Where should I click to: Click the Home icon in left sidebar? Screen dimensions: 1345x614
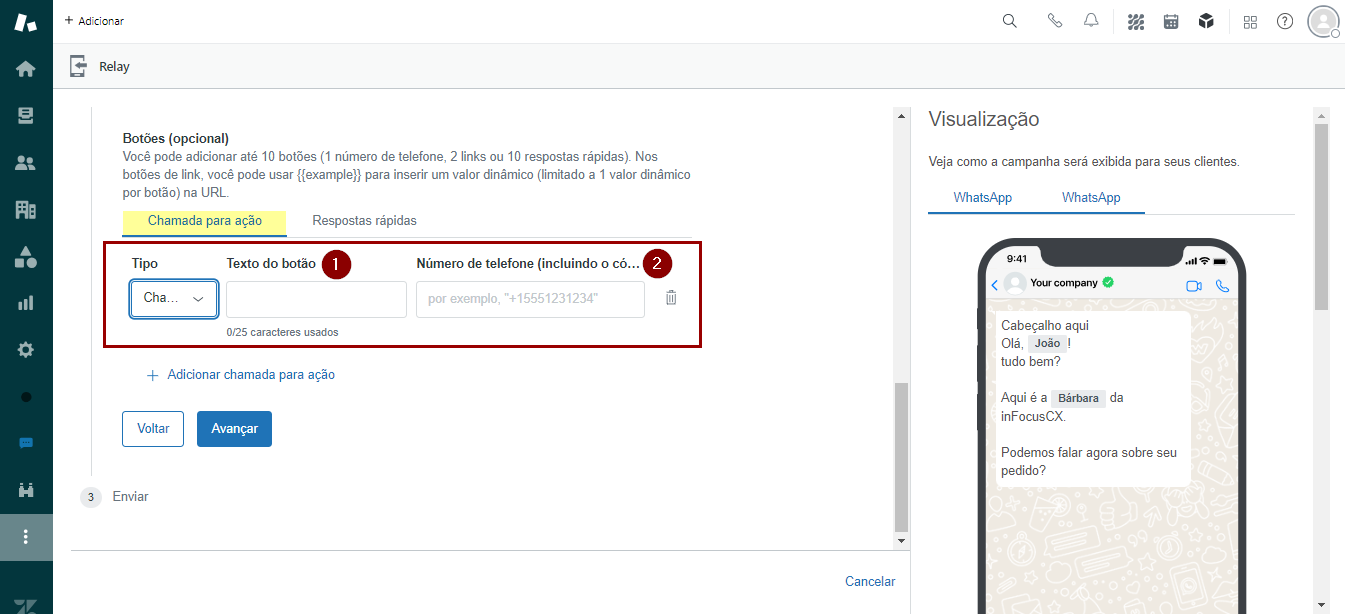click(26, 69)
